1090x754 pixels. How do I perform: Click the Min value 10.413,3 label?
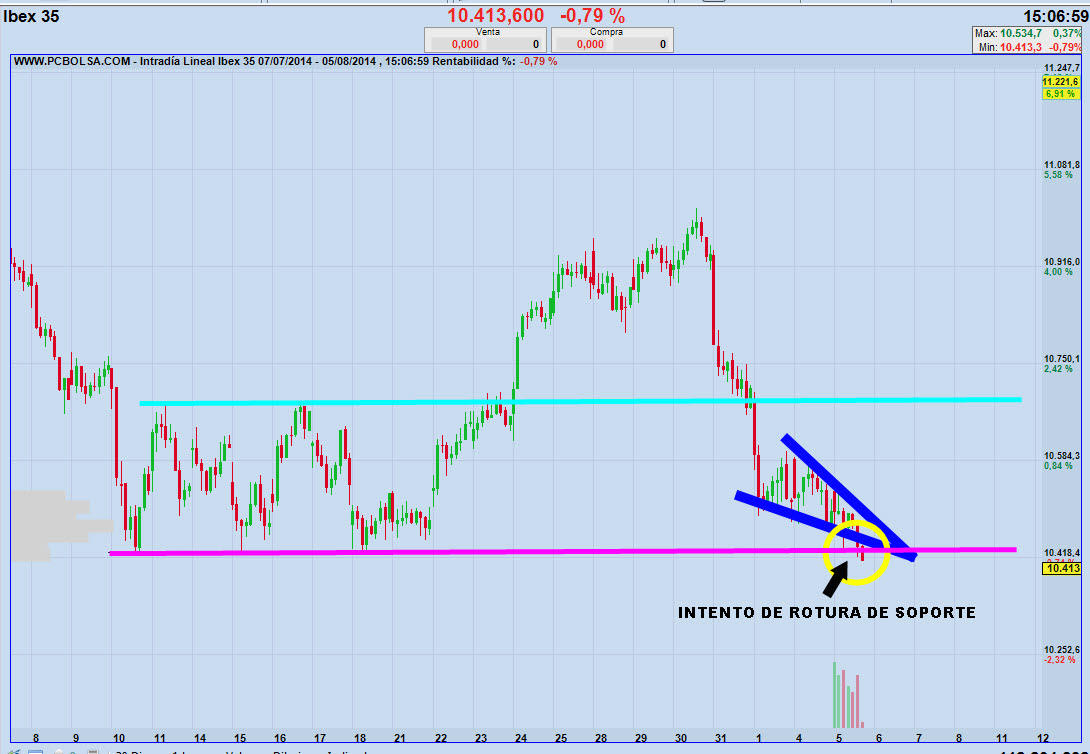(1014, 47)
